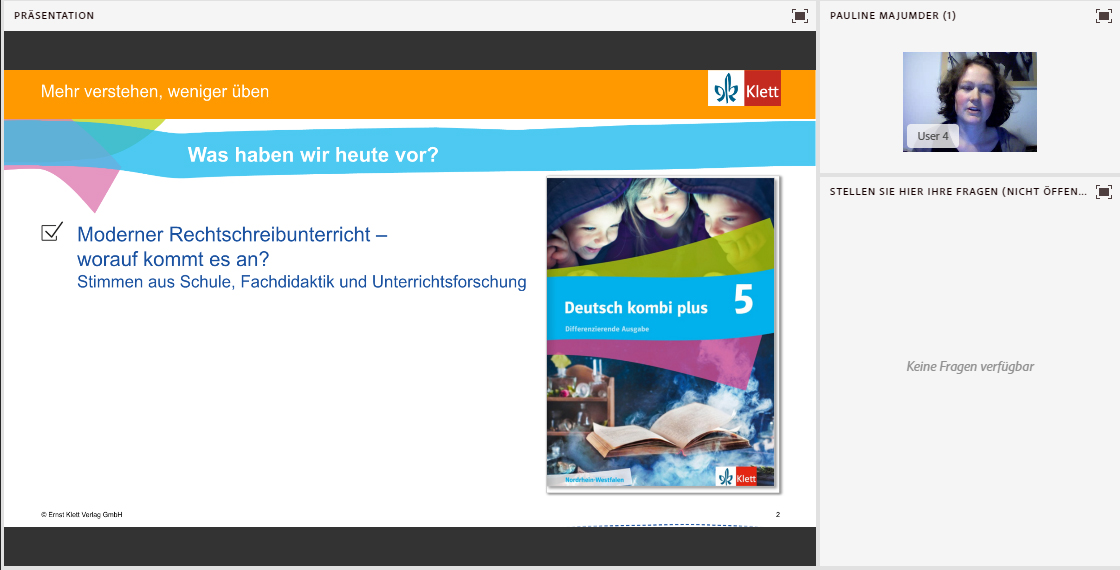Click the User 4 name label
This screenshot has width=1120, height=570.
[x=933, y=136]
